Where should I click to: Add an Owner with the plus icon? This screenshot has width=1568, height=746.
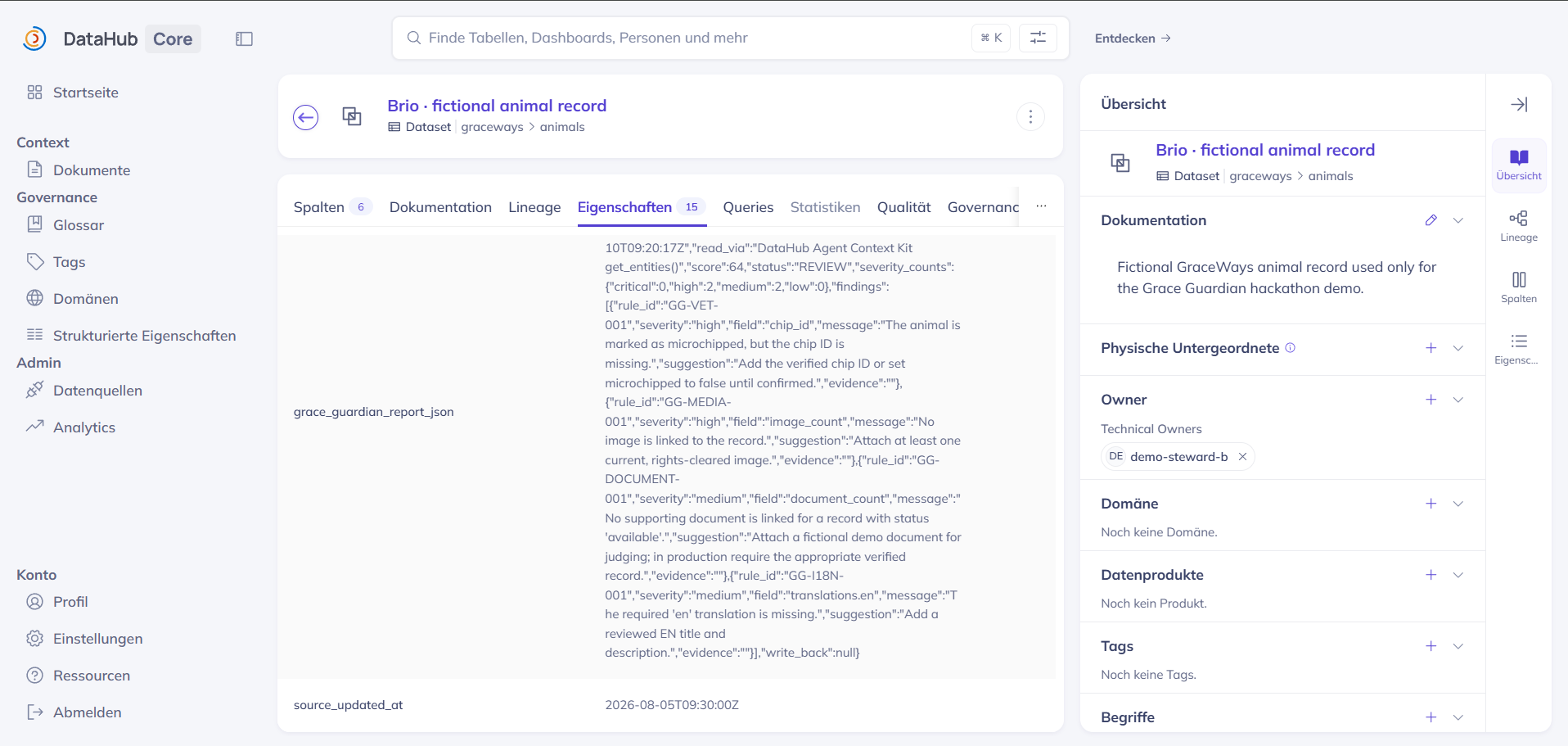pyautogui.click(x=1431, y=400)
